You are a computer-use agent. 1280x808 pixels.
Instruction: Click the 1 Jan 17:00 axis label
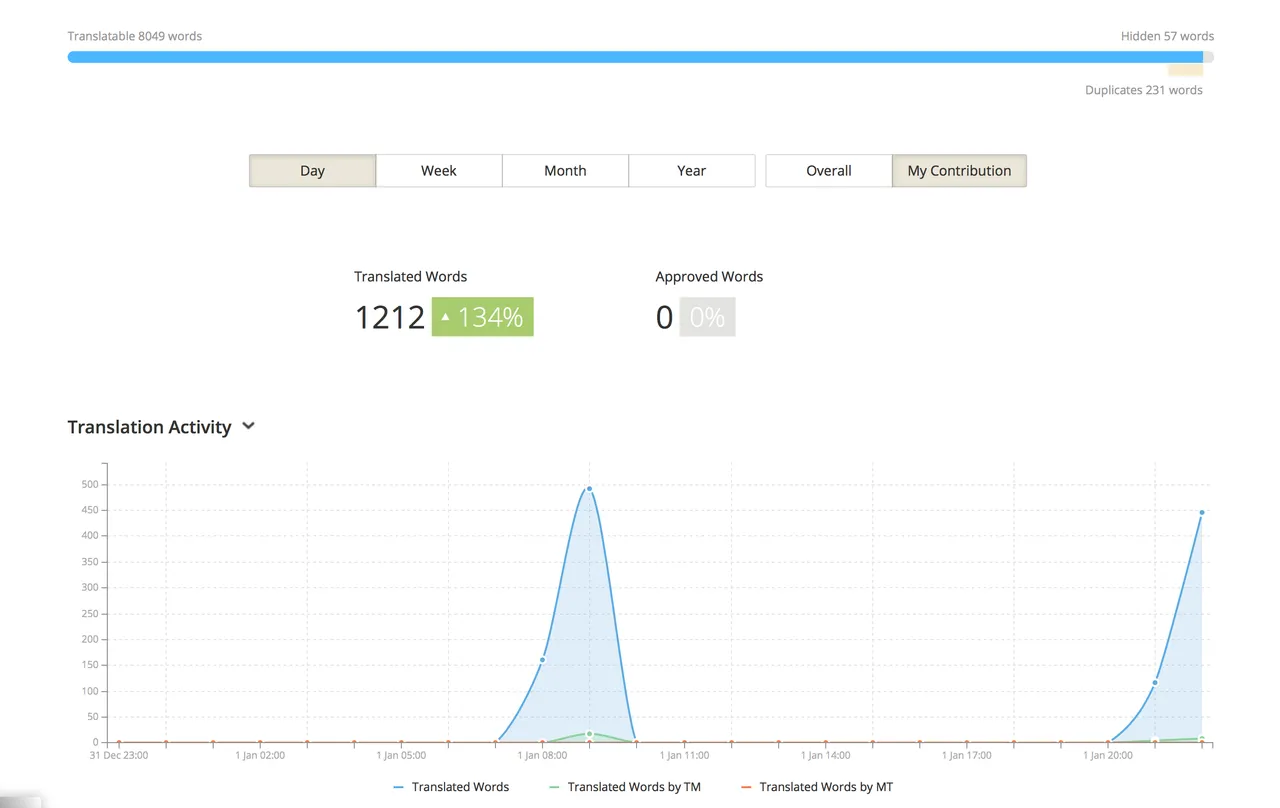(967, 756)
